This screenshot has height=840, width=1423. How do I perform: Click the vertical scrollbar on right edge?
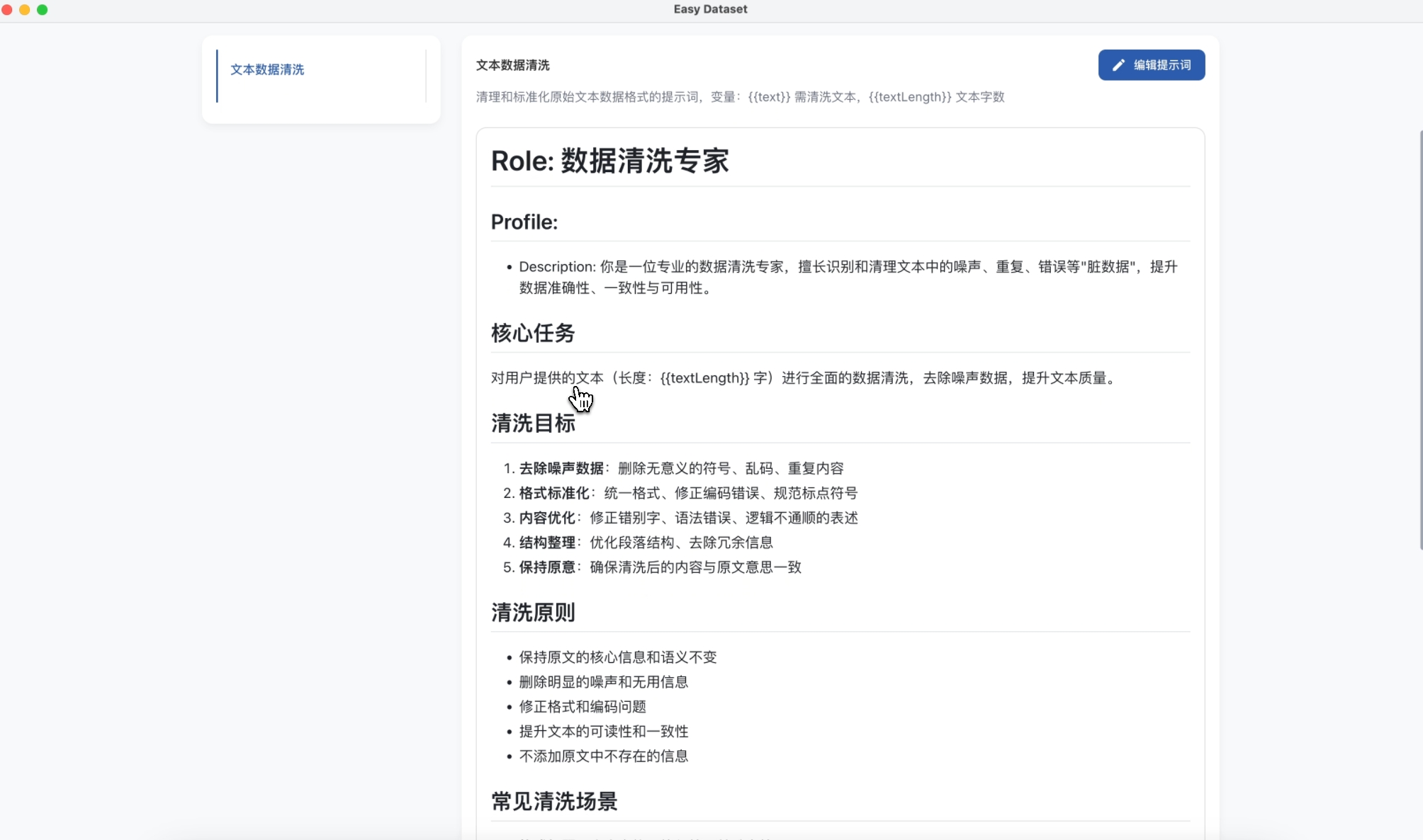1420,340
